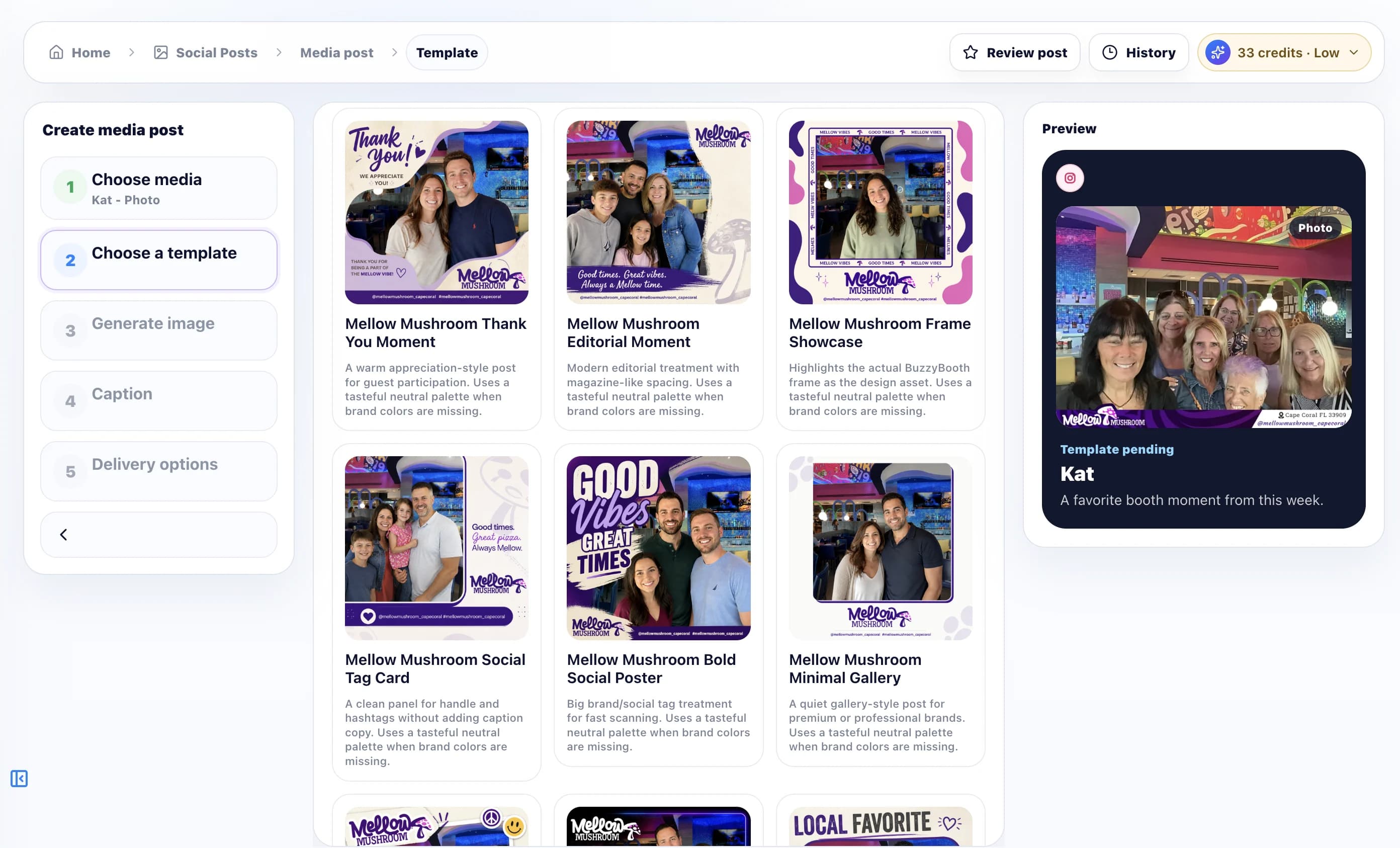
Task: Select step 2 Choose a template
Action: 158,260
